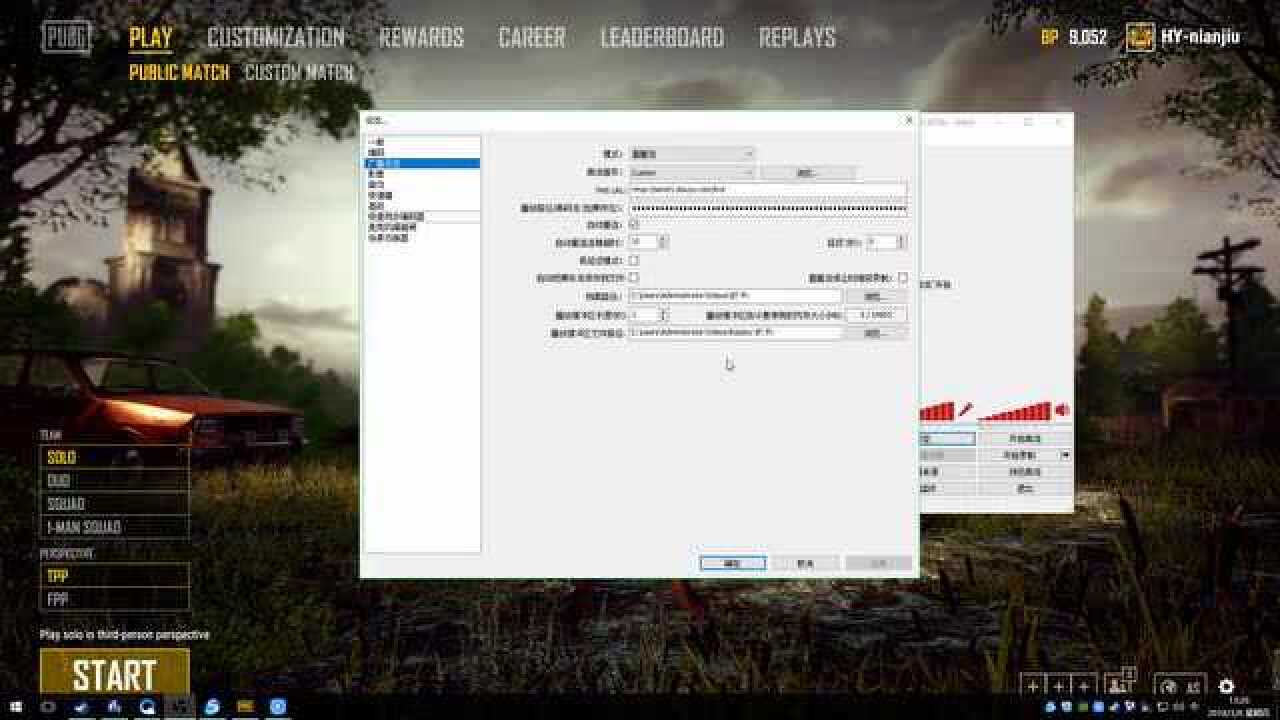Open the Windows Start menu
The height and width of the screenshot is (720, 1280).
(17, 707)
